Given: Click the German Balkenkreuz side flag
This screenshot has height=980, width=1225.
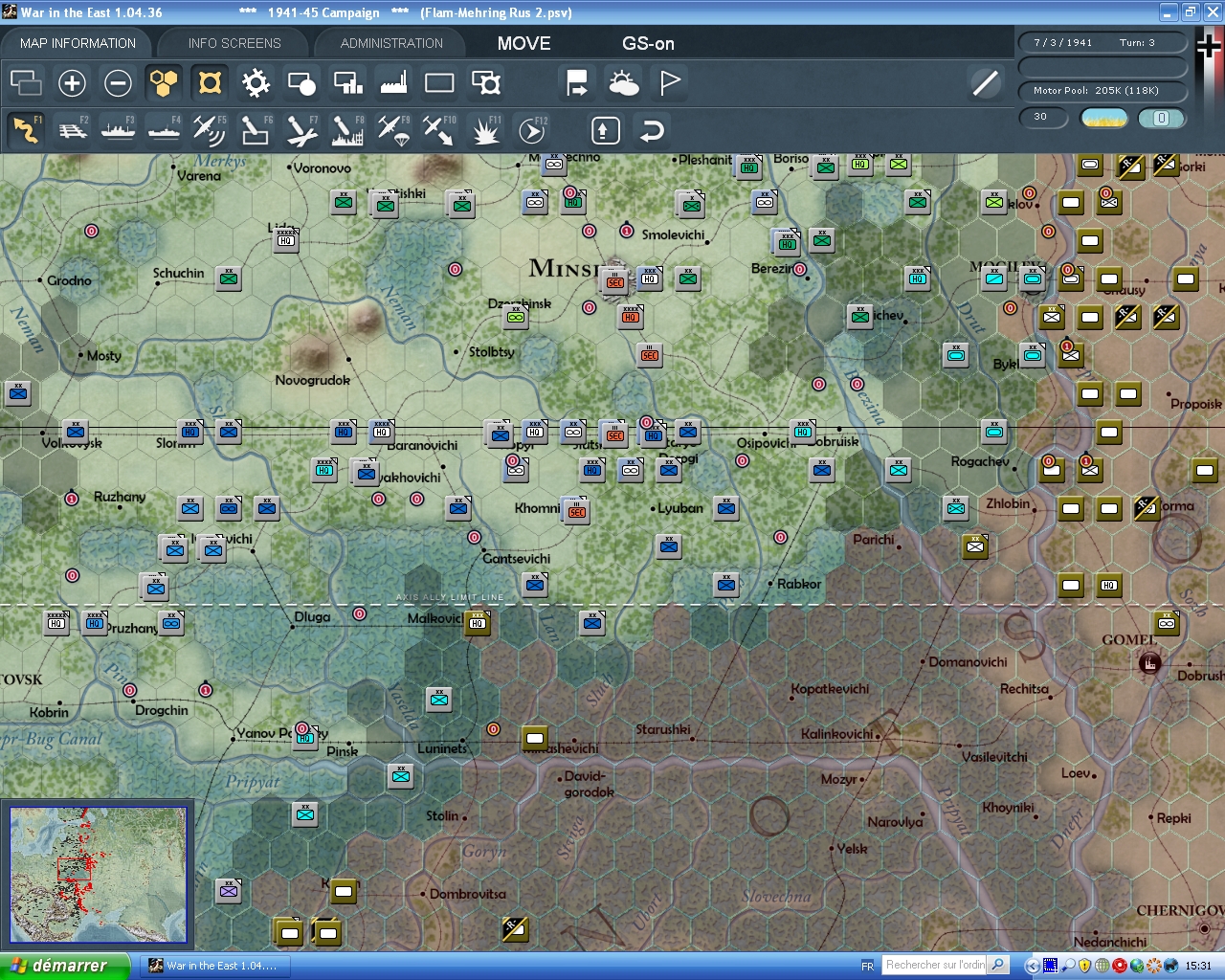Looking at the screenshot, I should pyautogui.click(x=1210, y=46).
